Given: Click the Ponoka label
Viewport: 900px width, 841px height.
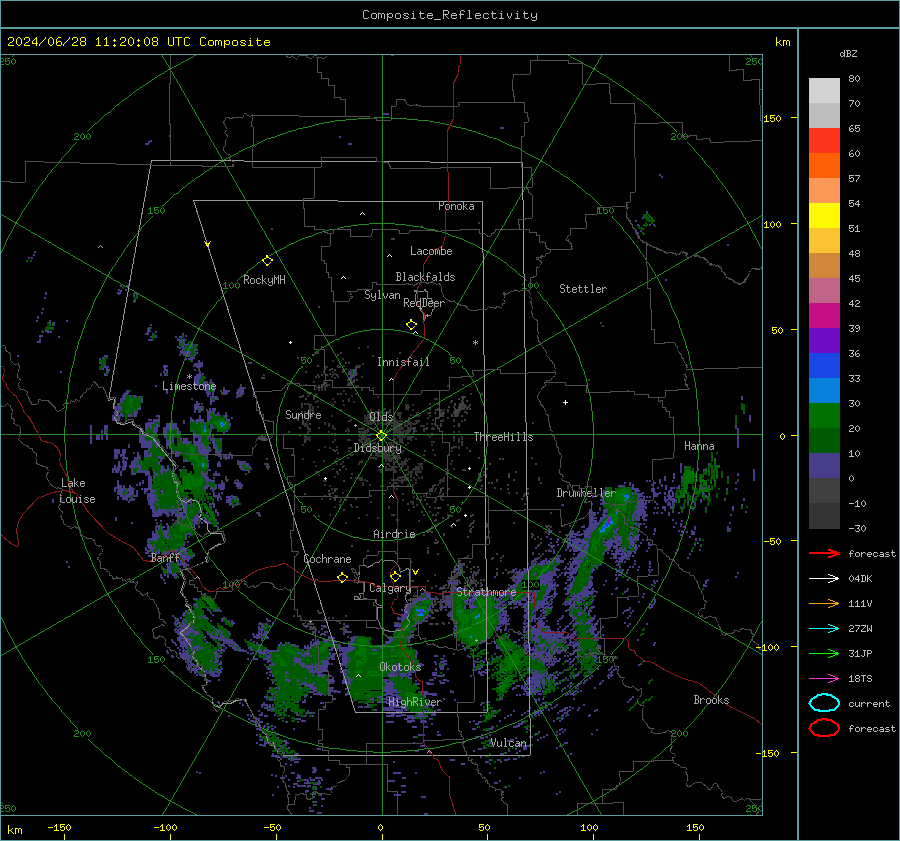Looking at the screenshot, I should click(x=456, y=206).
